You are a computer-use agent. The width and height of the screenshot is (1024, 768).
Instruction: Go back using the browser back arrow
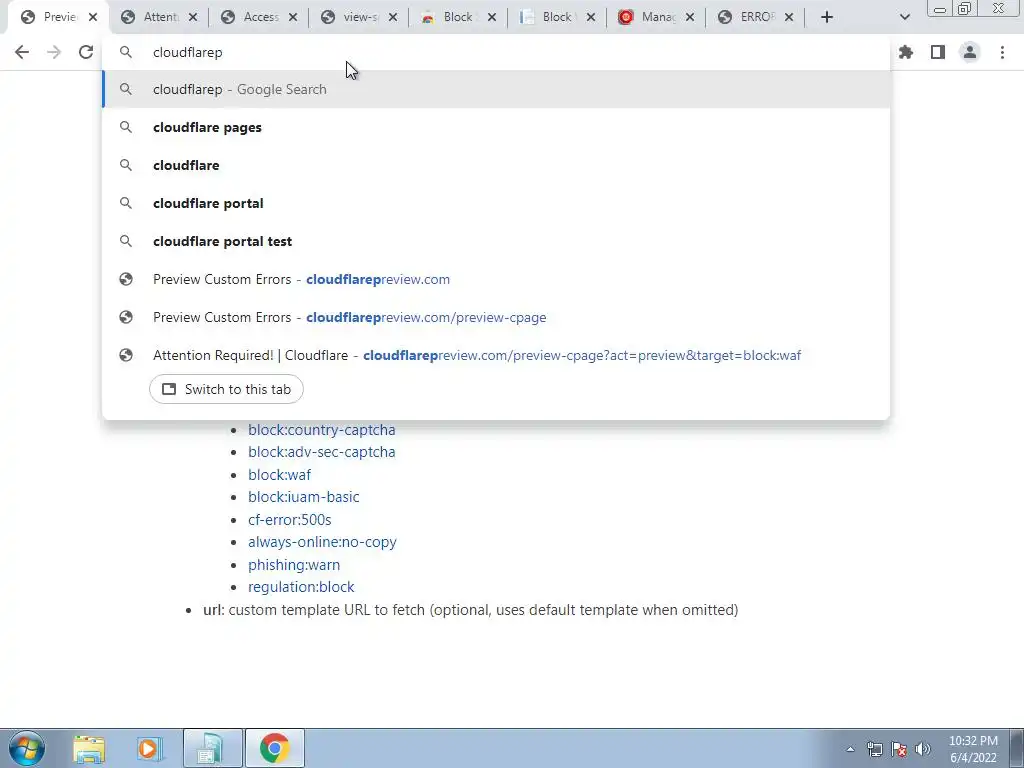pos(22,52)
